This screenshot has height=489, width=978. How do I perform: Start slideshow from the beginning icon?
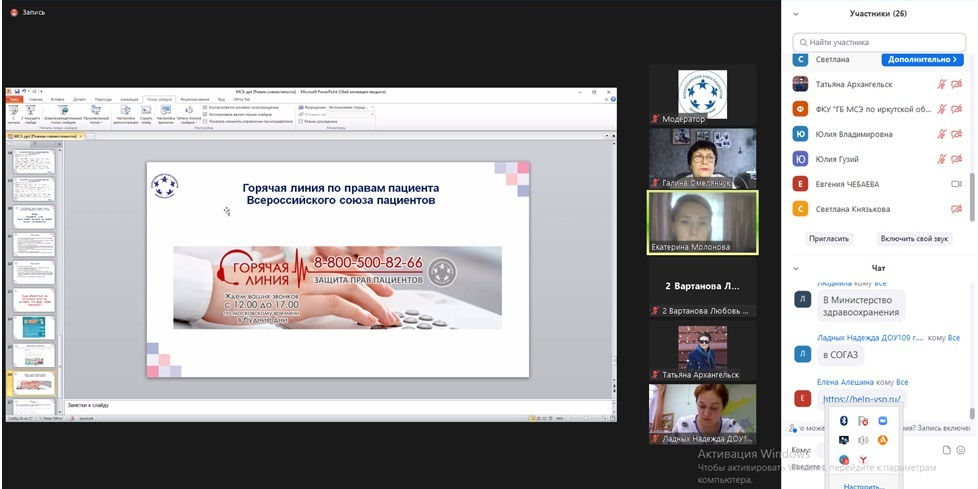(14, 110)
